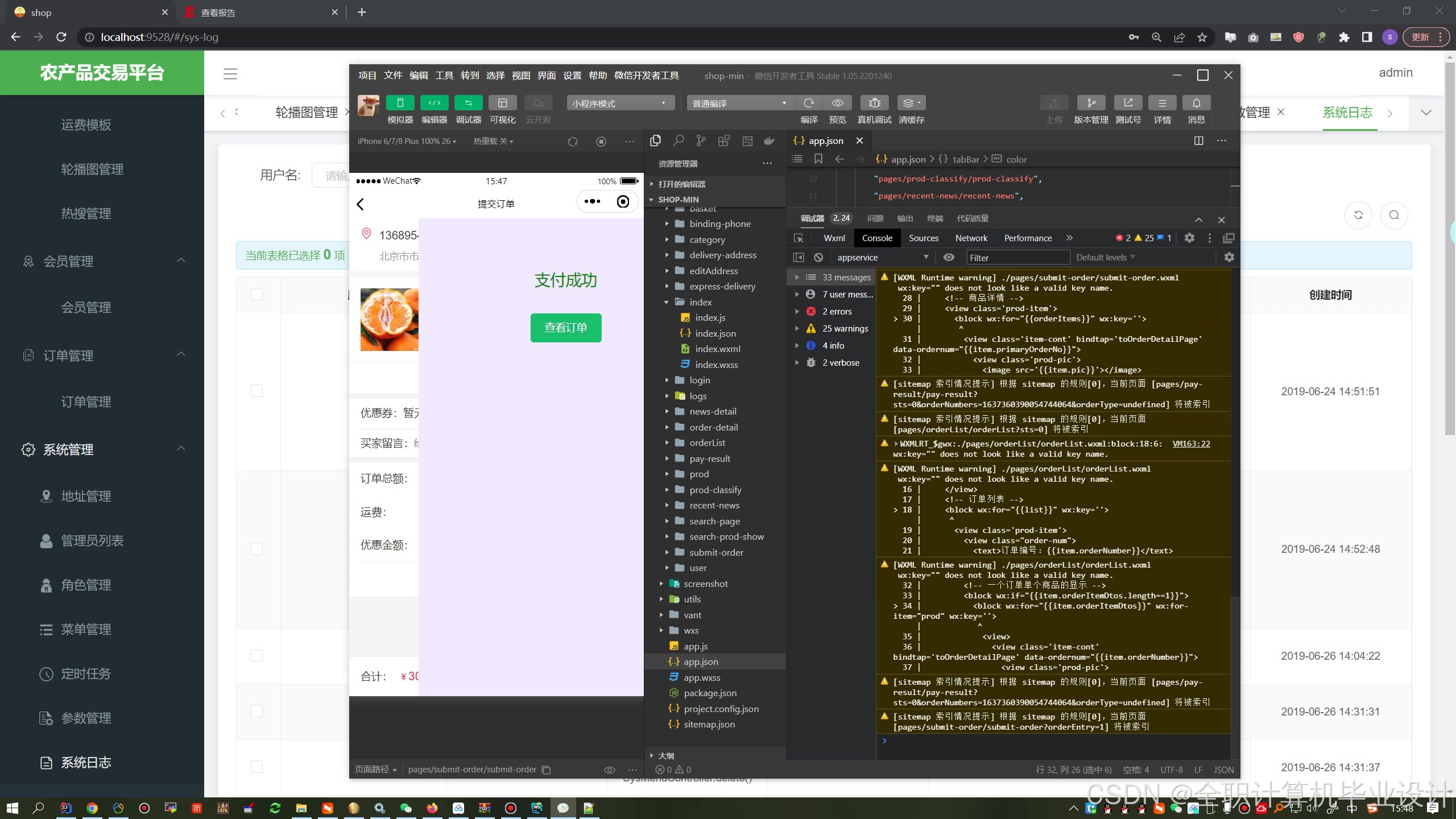
Task: Open the VM163:22 source link
Action: (x=1191, y=444)
